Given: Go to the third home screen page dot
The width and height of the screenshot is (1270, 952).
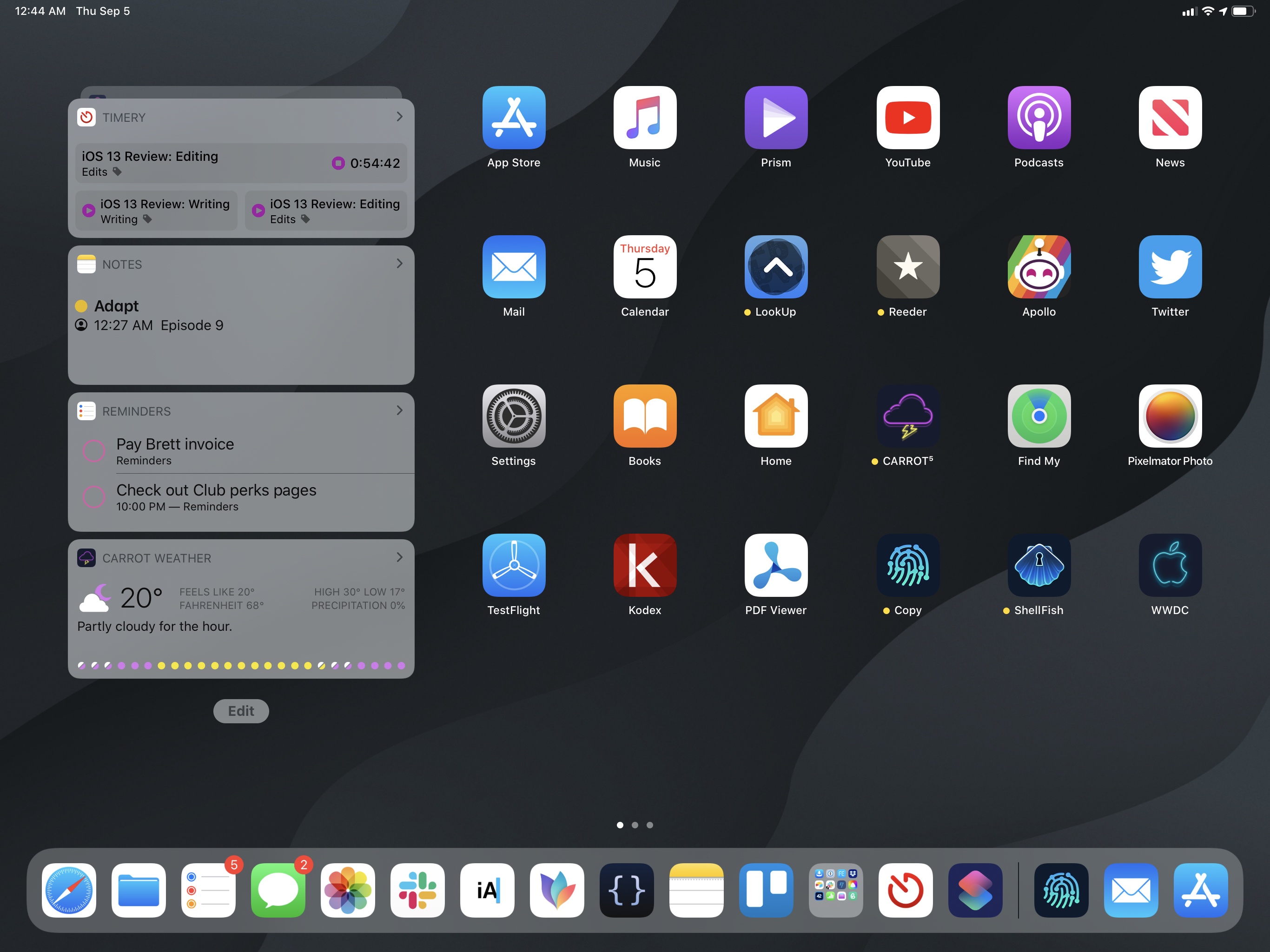Looking at the screenshot, I should point(650,825).
